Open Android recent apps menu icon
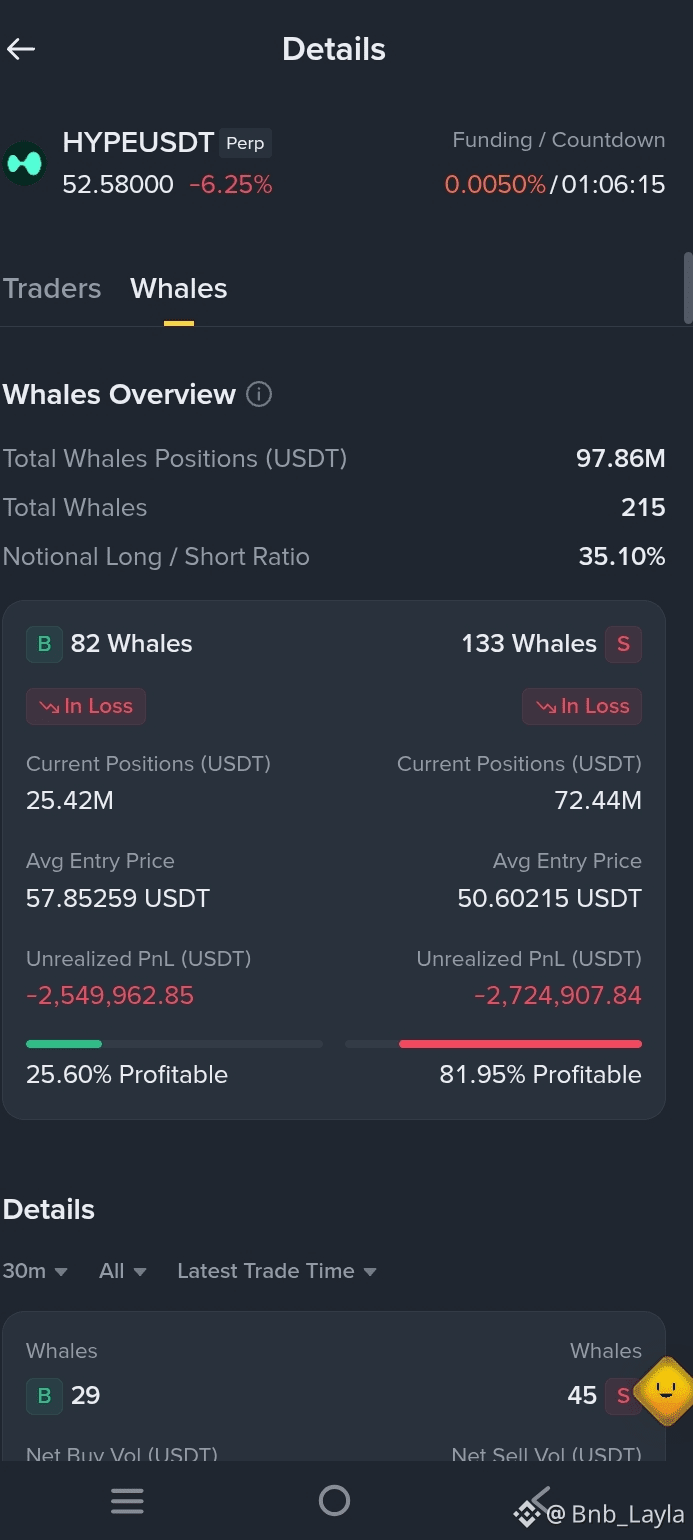The width and height of the screenshot is (693, 1540). tap(127, 1500)
